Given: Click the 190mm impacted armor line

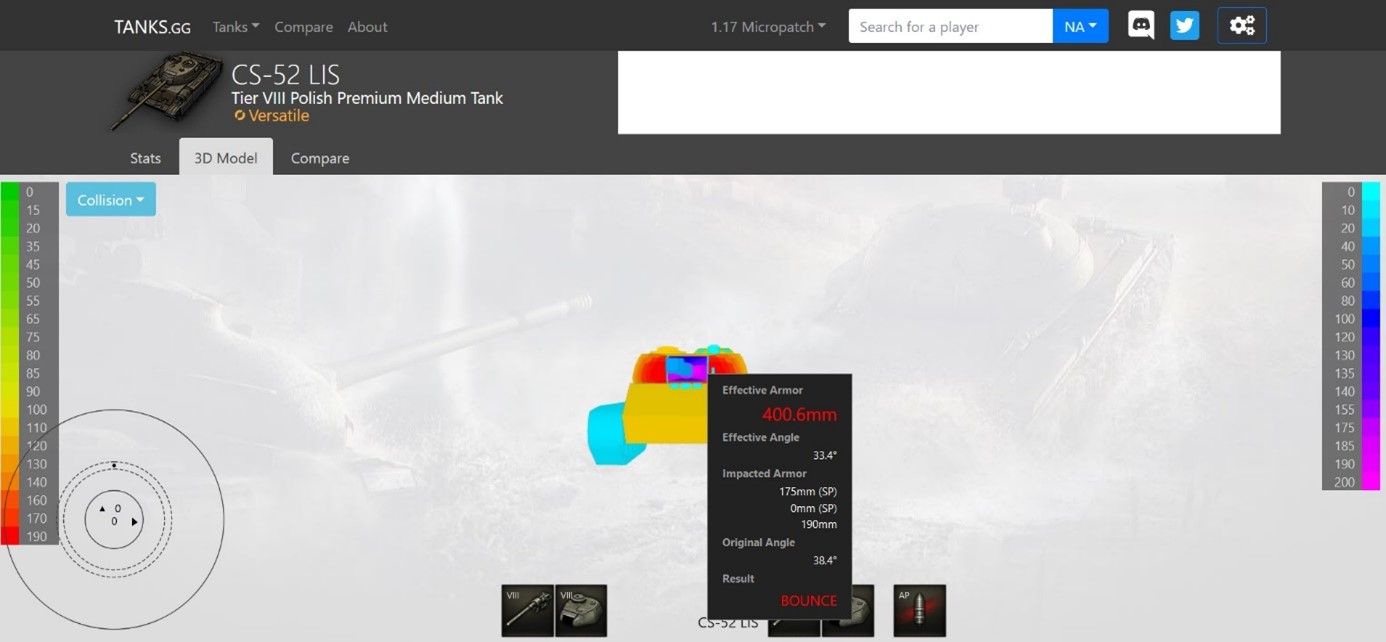Looking at the screenshot, I should 819,524.
